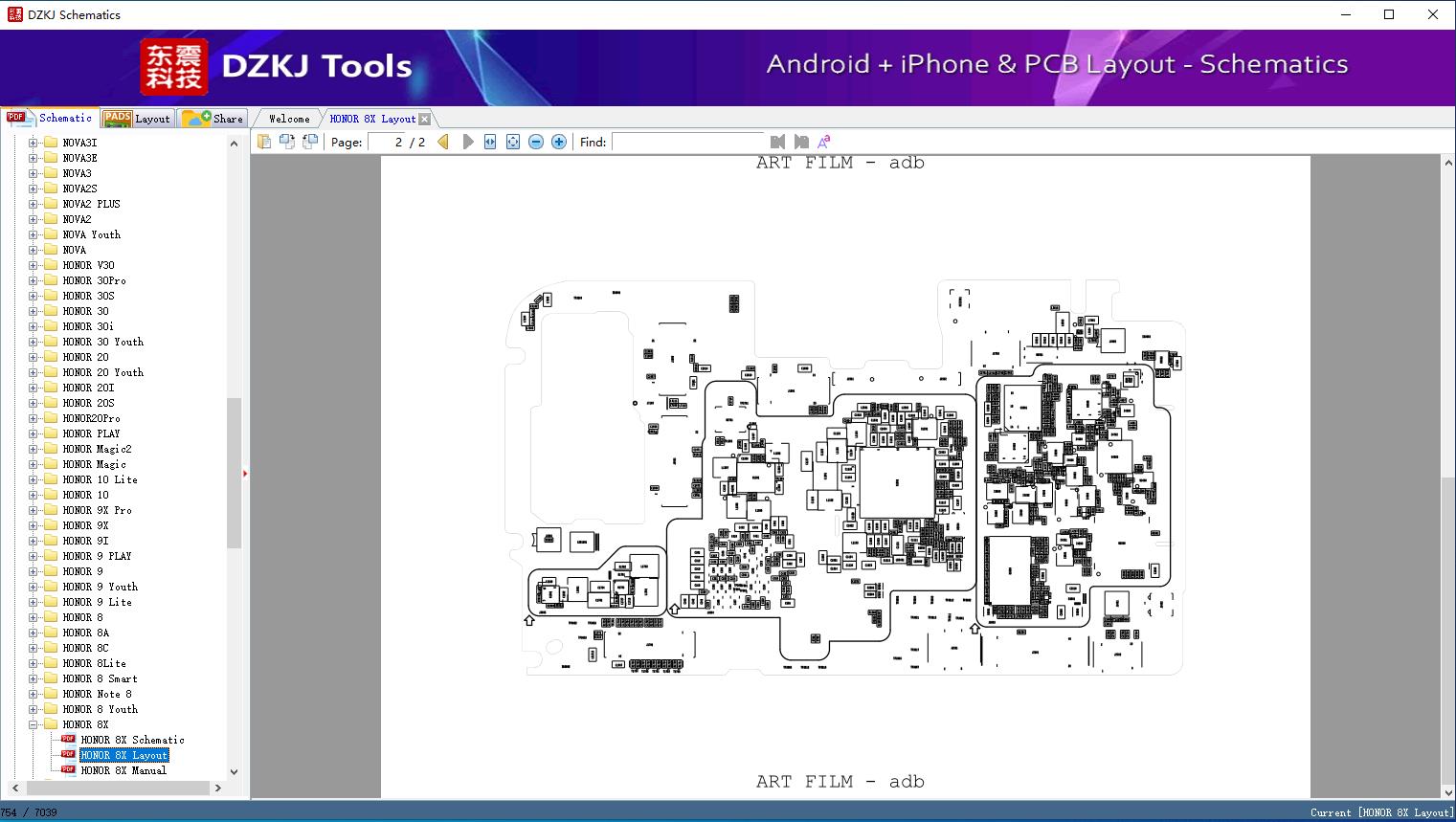Screen dimensions: 1456x822
Task: Switch to the Schematic tab
Action: click(x=50, y=118)
